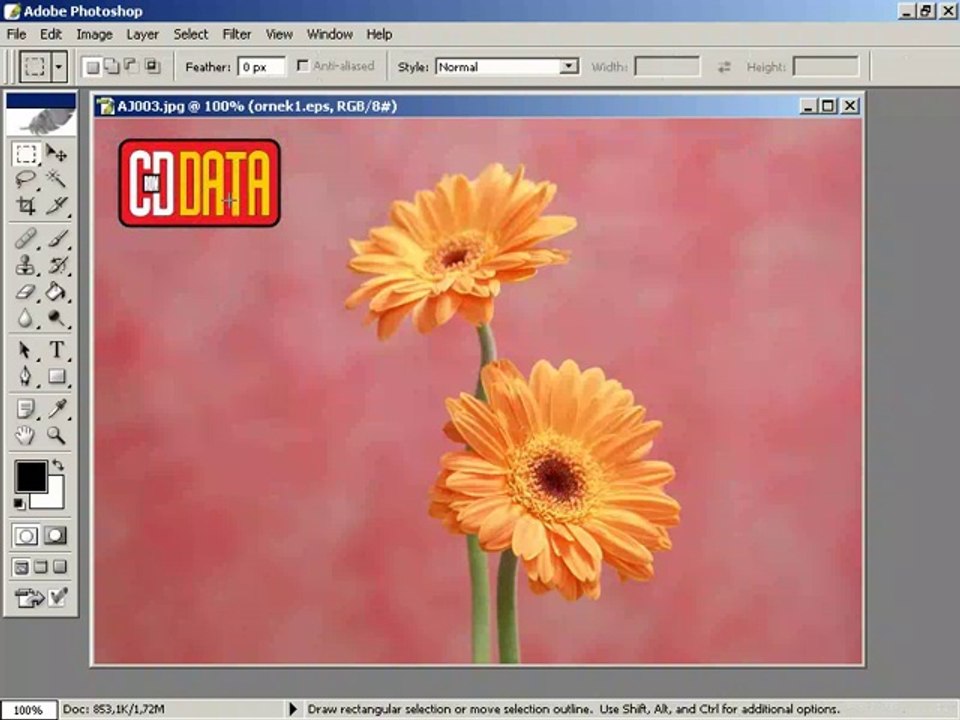The image size is (960, 720).
Task: Choose New Selection mode in options bar
Action: (x=92, y=66)
